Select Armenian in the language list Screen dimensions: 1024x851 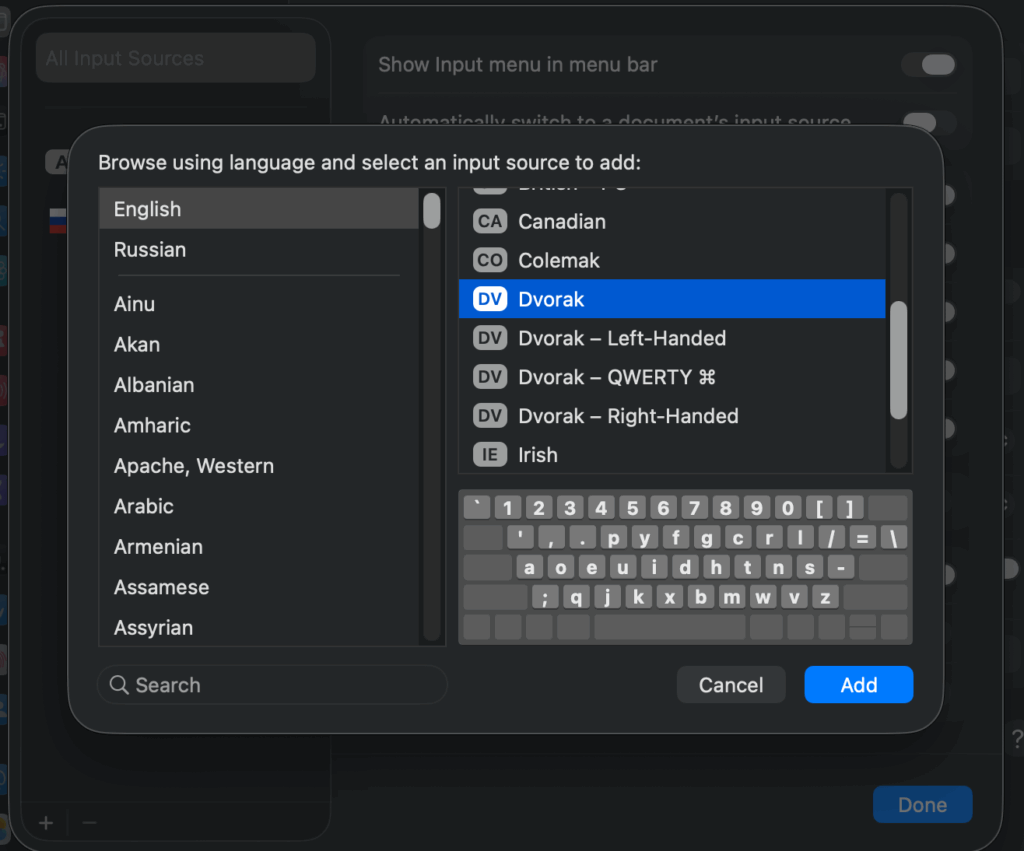point(158,547)
